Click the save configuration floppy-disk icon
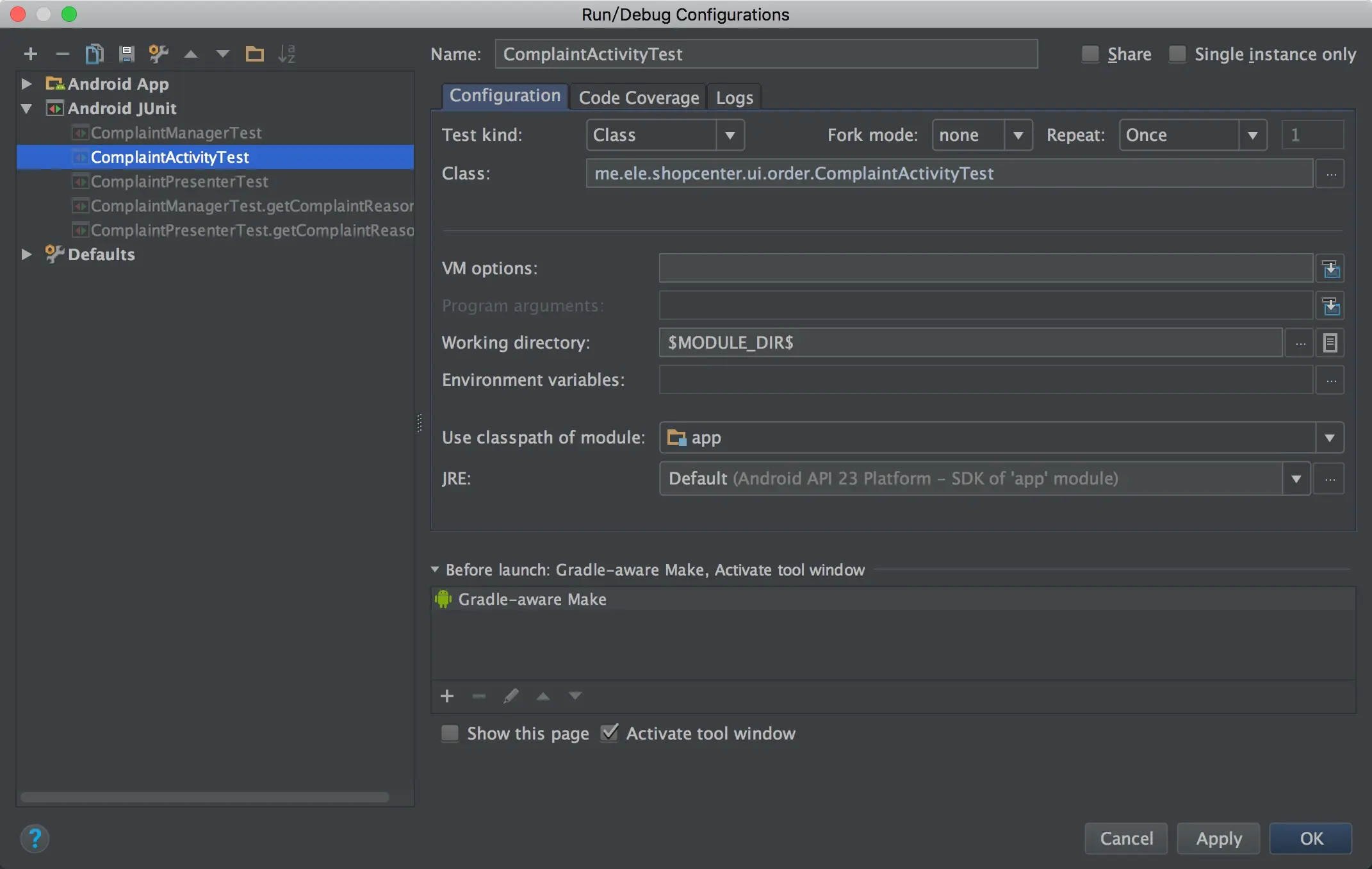Viewport: 1372px width, 869px height. (126, 54)
